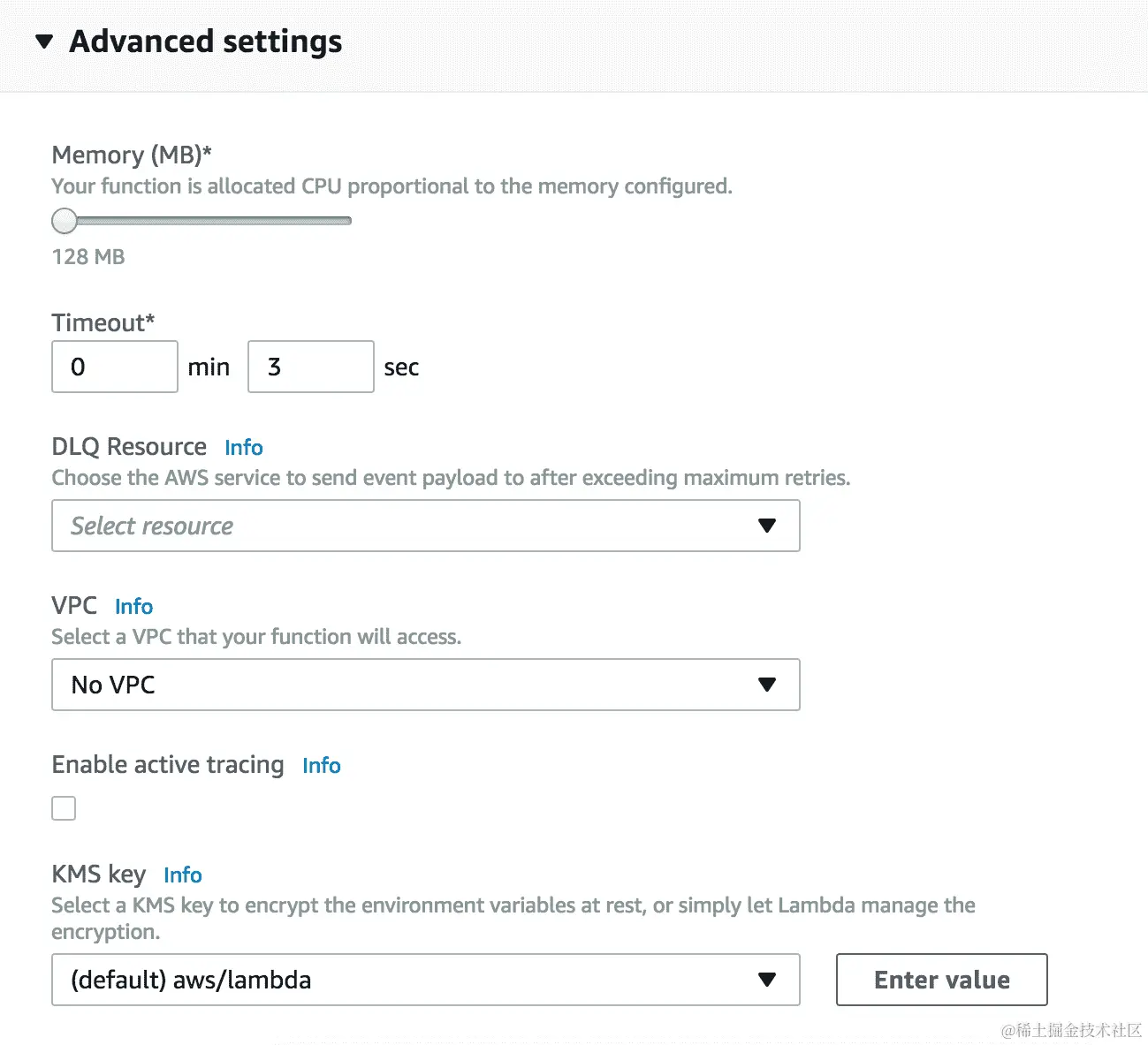1148x1045 pixels.
Task: Click the KMS key dropdown arrow
Action: pos(767,980)
